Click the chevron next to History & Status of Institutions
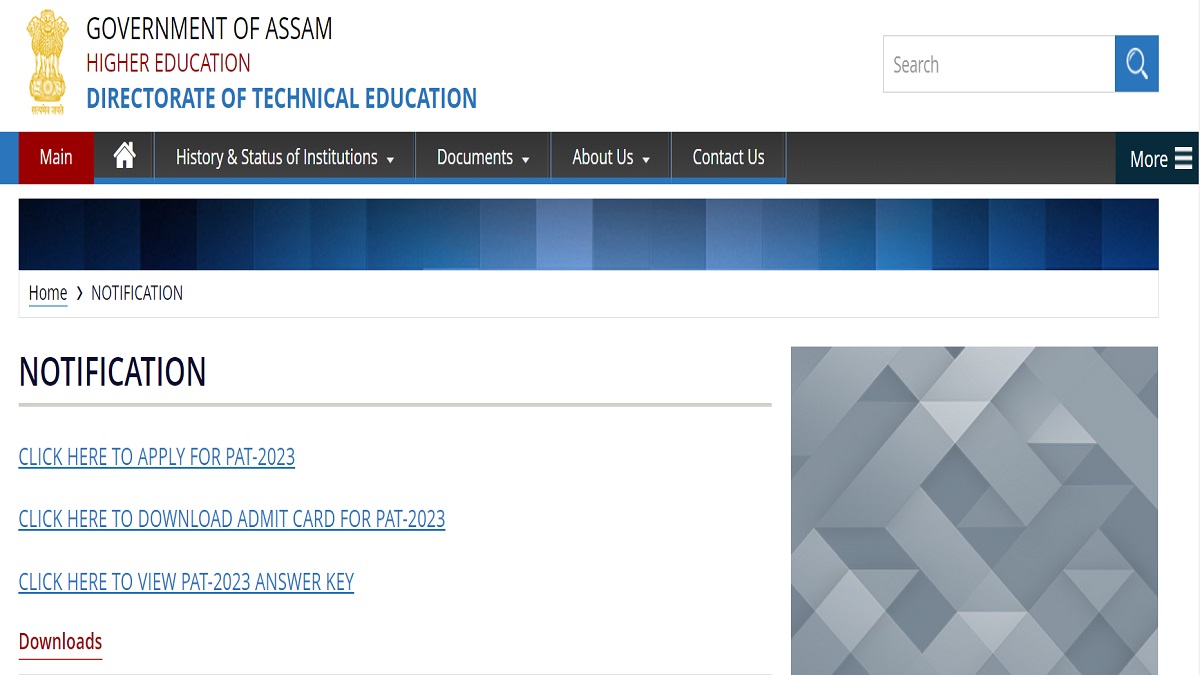The height and width of the screenshot is (675, 1200). [x=390, y=158]
